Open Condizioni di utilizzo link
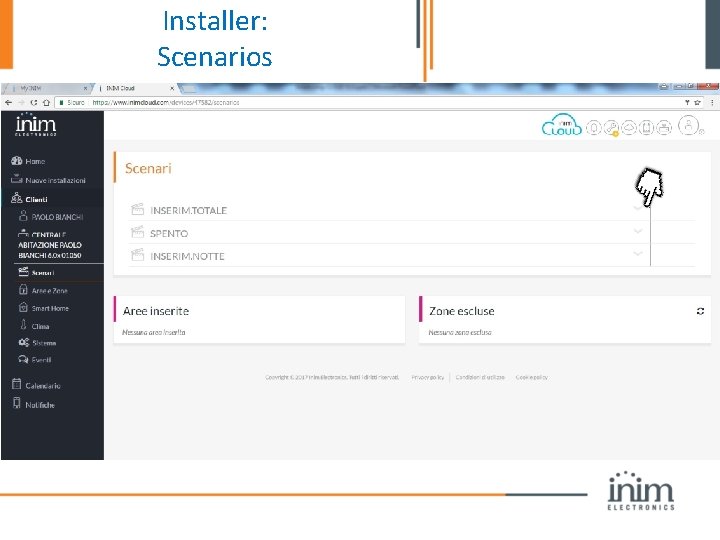 [x=480, y=377]
